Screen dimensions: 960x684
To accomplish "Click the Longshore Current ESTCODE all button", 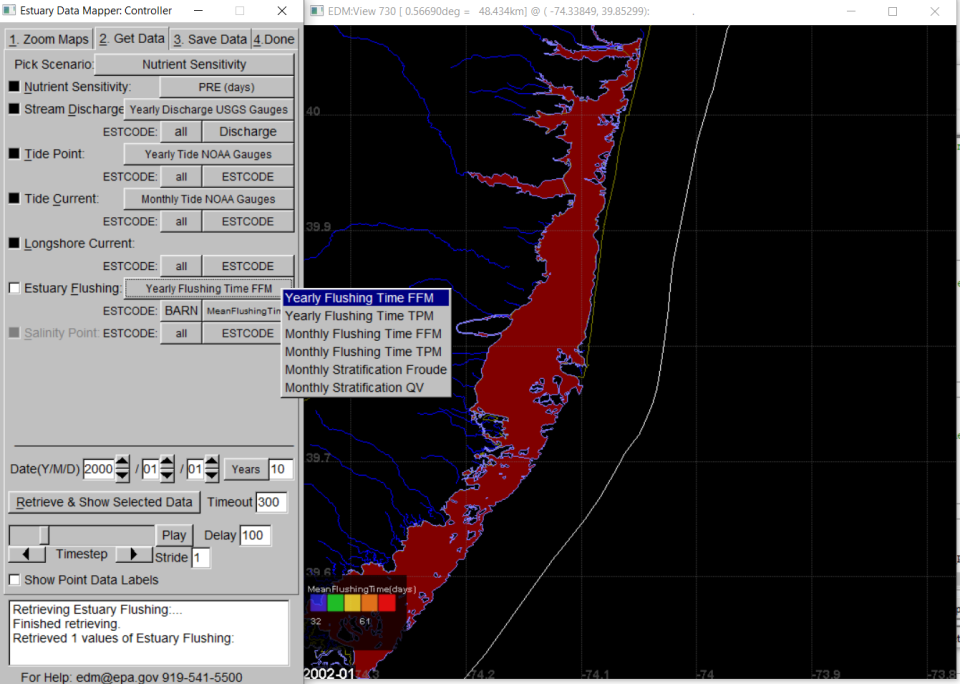I will tap(181, 266).
